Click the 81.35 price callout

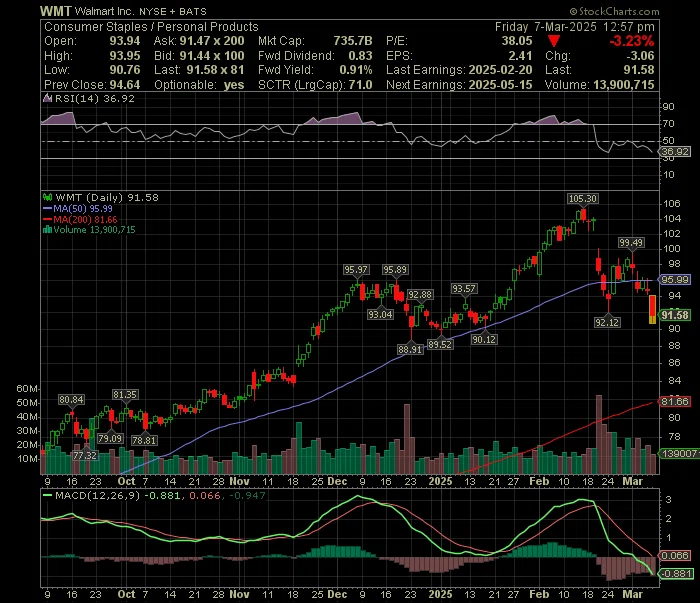(x=125, y=394)
